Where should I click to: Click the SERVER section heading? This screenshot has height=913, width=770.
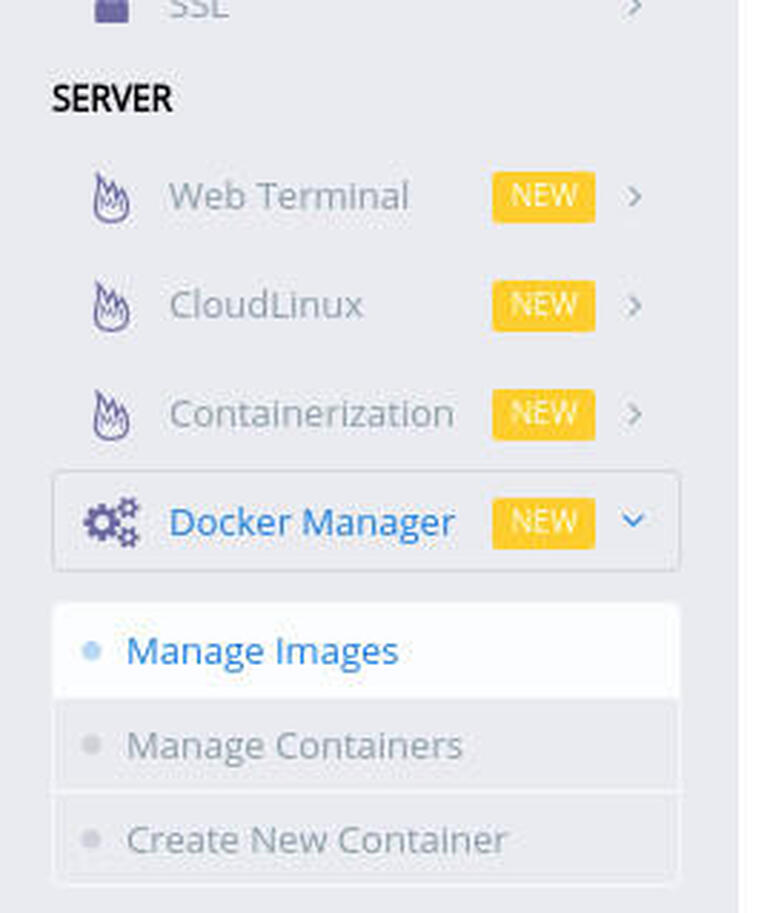pyautogui.click(x=112, y=98)
